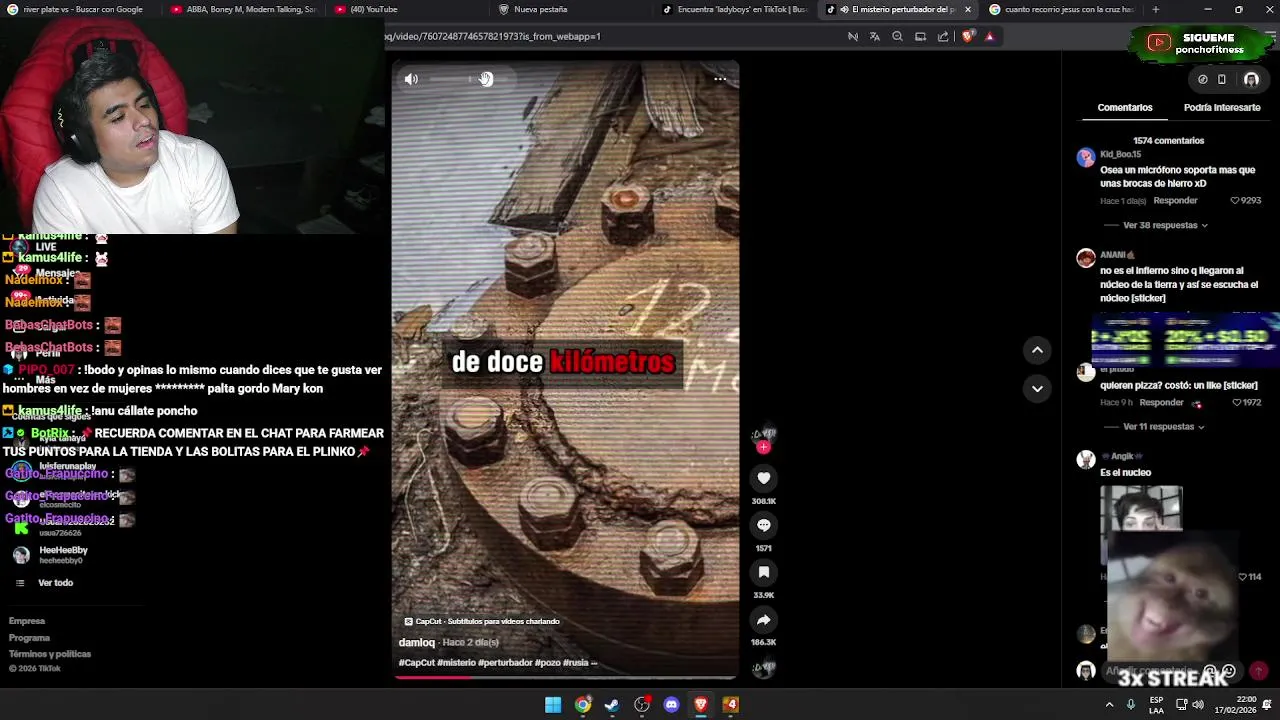This screenshot has height=720, width=1280.
Task: Open Kid_Boo.15's profile name
Action: (1120, 155)
